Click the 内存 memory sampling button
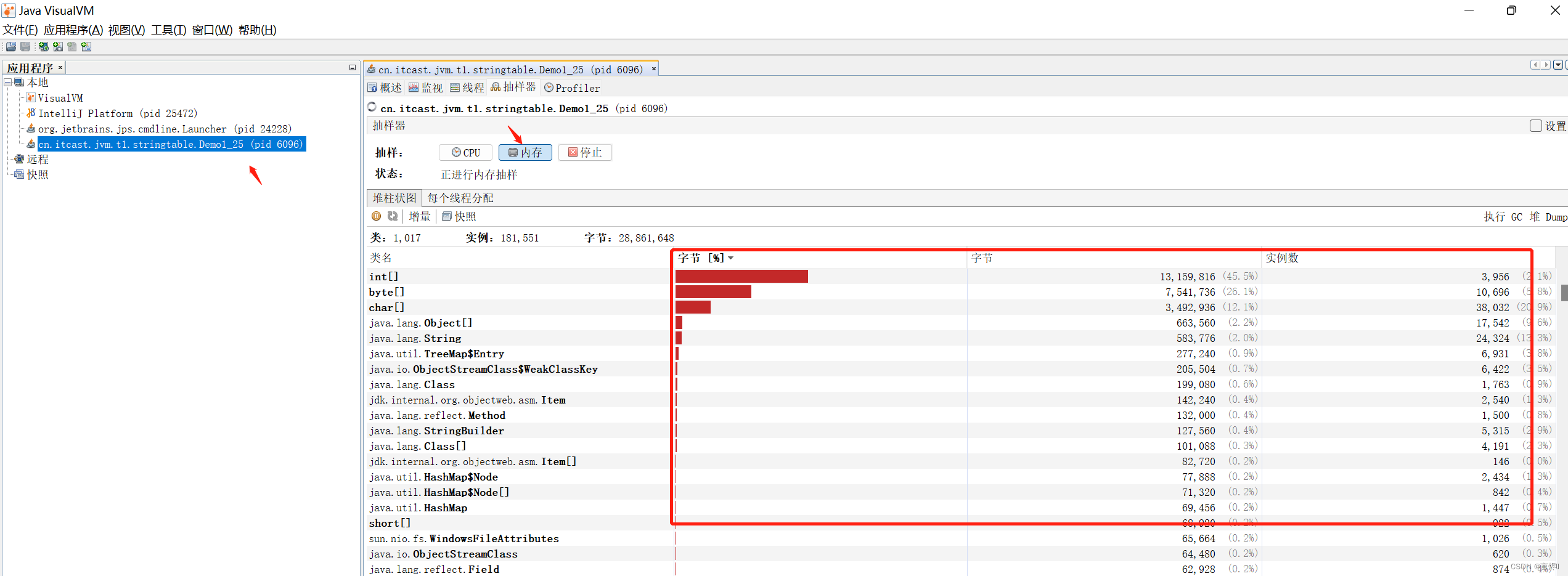This screenshot has height=576, width=1568. coord(525,153)
